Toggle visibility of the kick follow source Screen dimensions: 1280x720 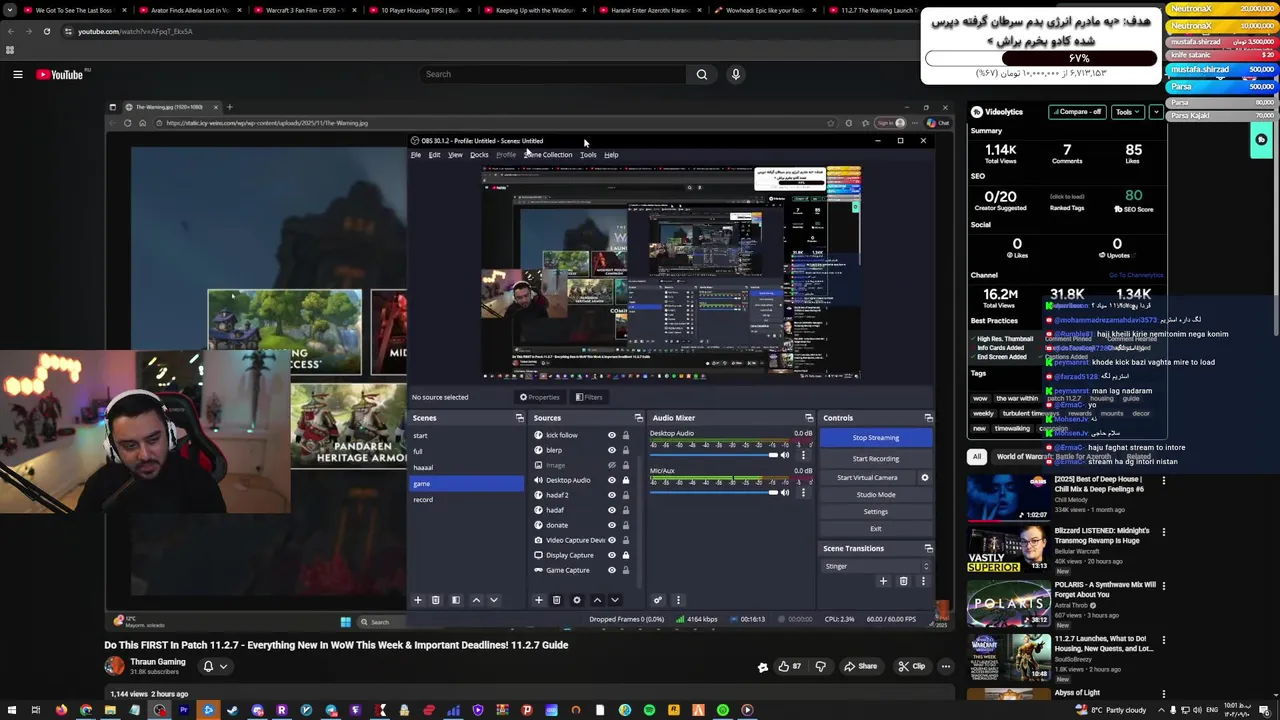612,435
